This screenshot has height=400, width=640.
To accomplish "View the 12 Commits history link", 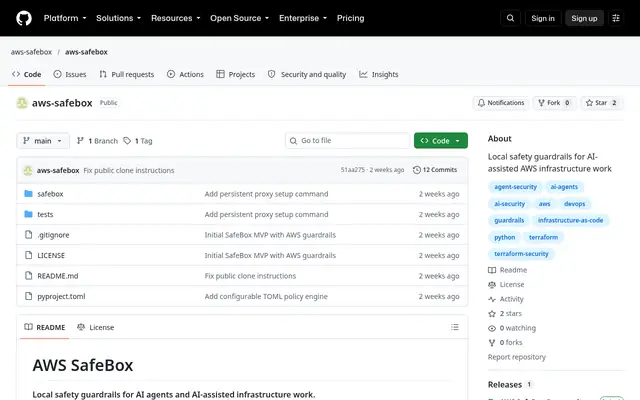I will pyautogui.click(x=435, y=170).
